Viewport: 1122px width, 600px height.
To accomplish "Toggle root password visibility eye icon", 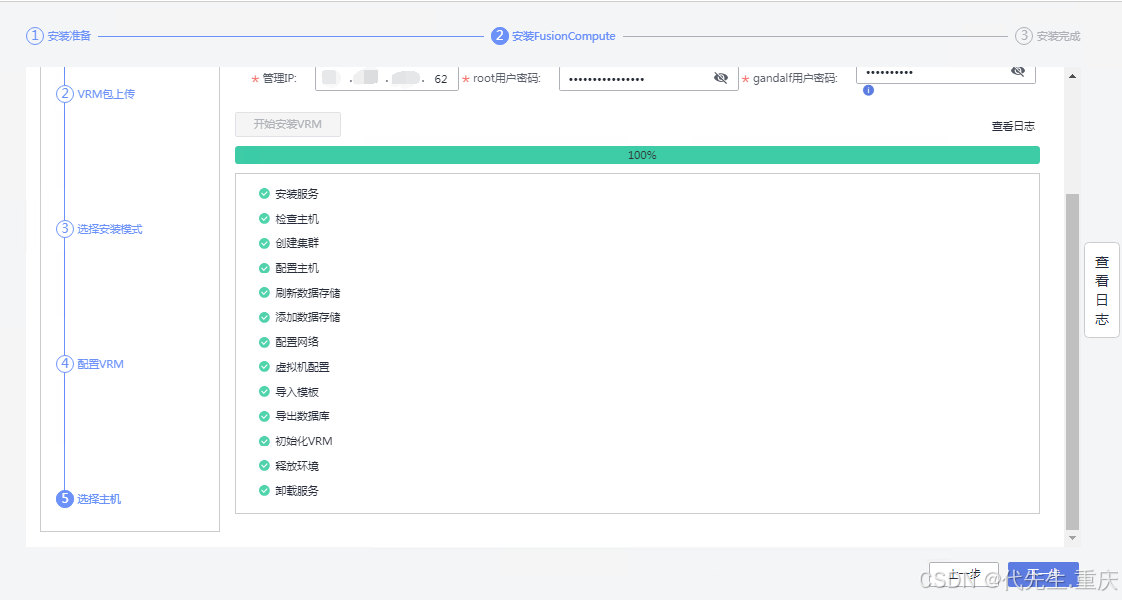I will 721,78.
